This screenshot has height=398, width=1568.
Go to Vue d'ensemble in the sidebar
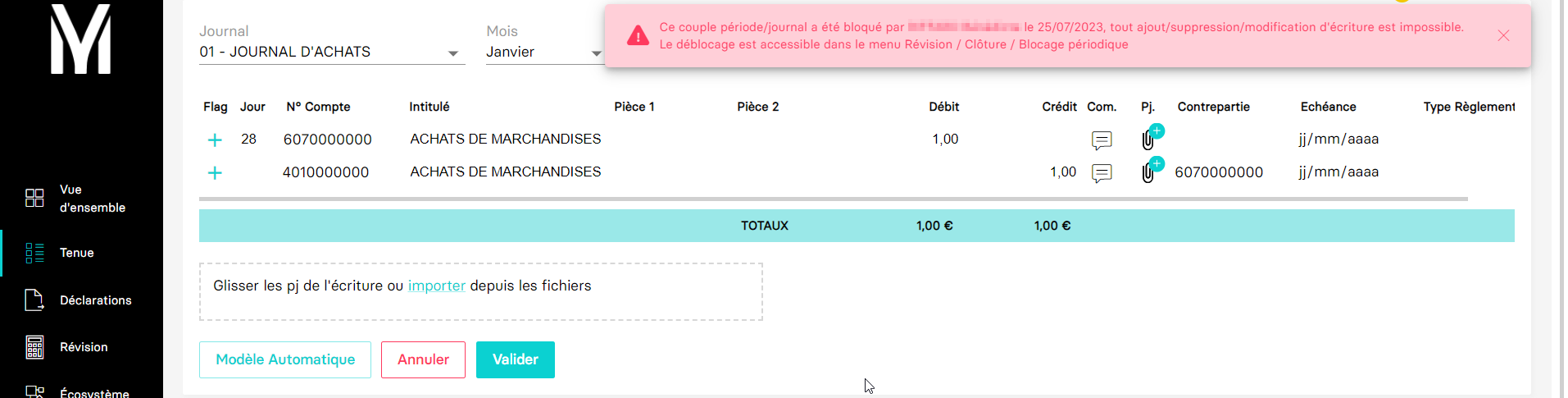point(80,199)
